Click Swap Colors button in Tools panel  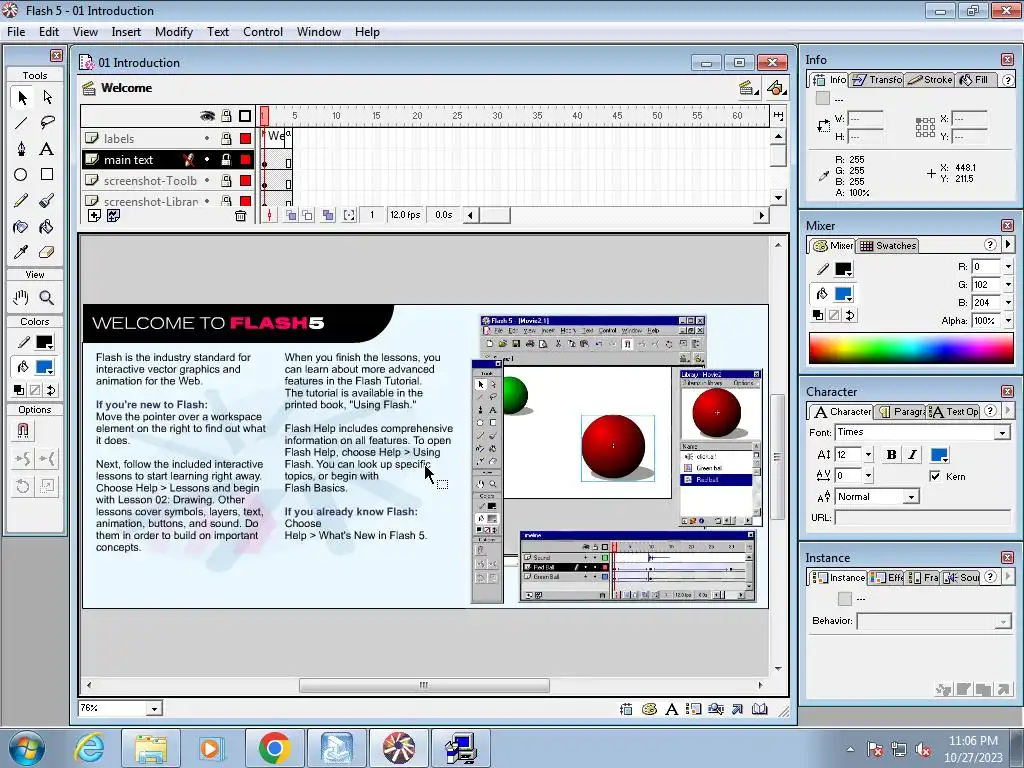(51, 391)
